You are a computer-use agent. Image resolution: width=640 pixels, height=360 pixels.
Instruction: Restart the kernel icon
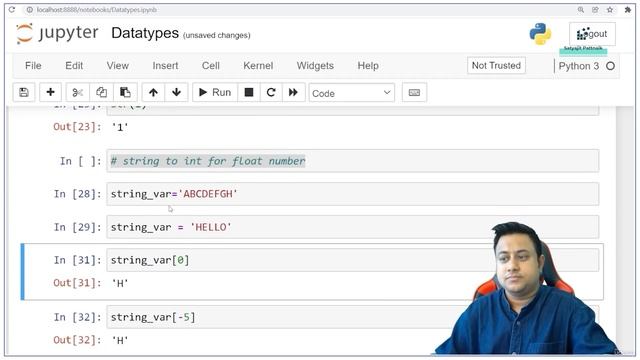(271, 93)
